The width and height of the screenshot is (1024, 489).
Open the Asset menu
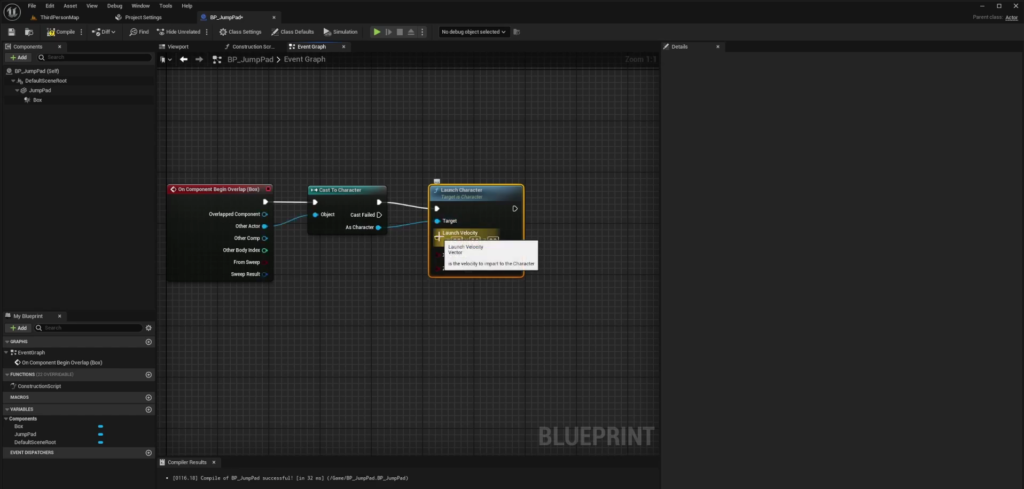(70, 6)
